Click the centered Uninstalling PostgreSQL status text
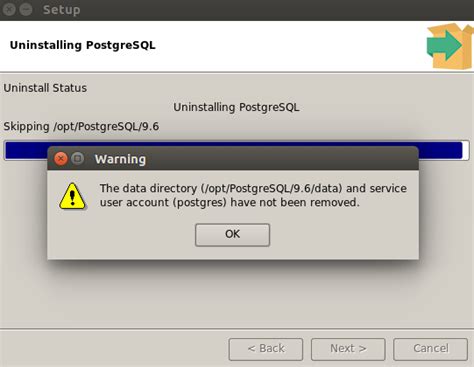 click(x=236, y=107)
